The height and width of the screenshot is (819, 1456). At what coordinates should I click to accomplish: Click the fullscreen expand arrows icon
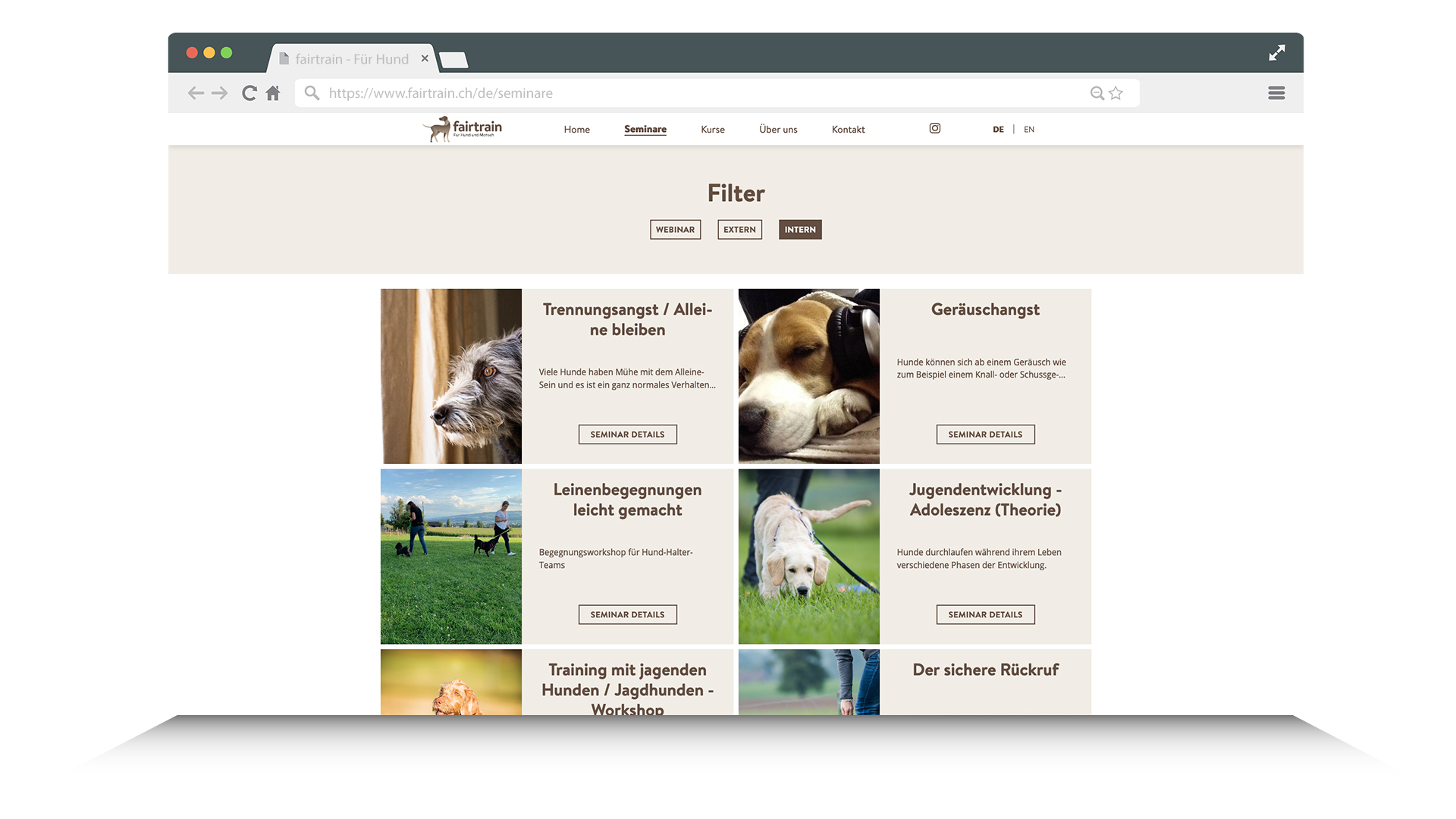tap(1277, 53)
